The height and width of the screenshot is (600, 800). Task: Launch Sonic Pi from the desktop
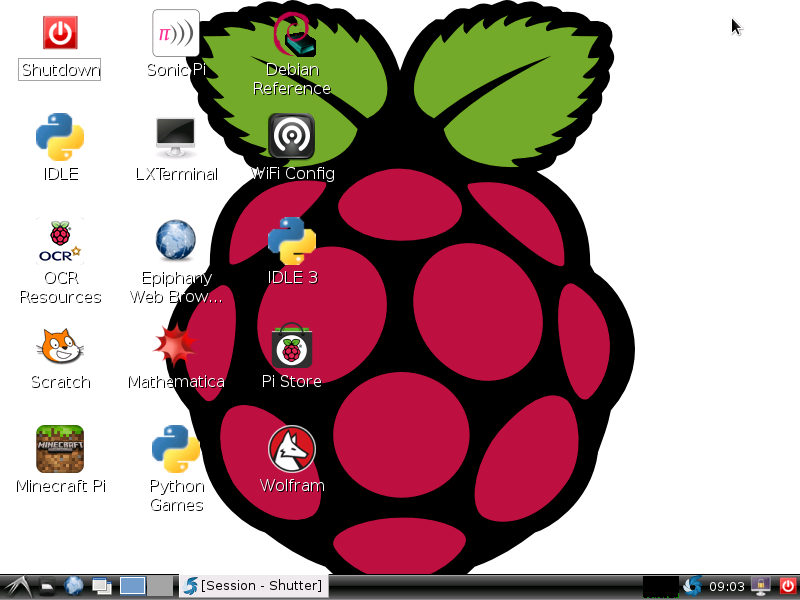click(x=176, y=33)
